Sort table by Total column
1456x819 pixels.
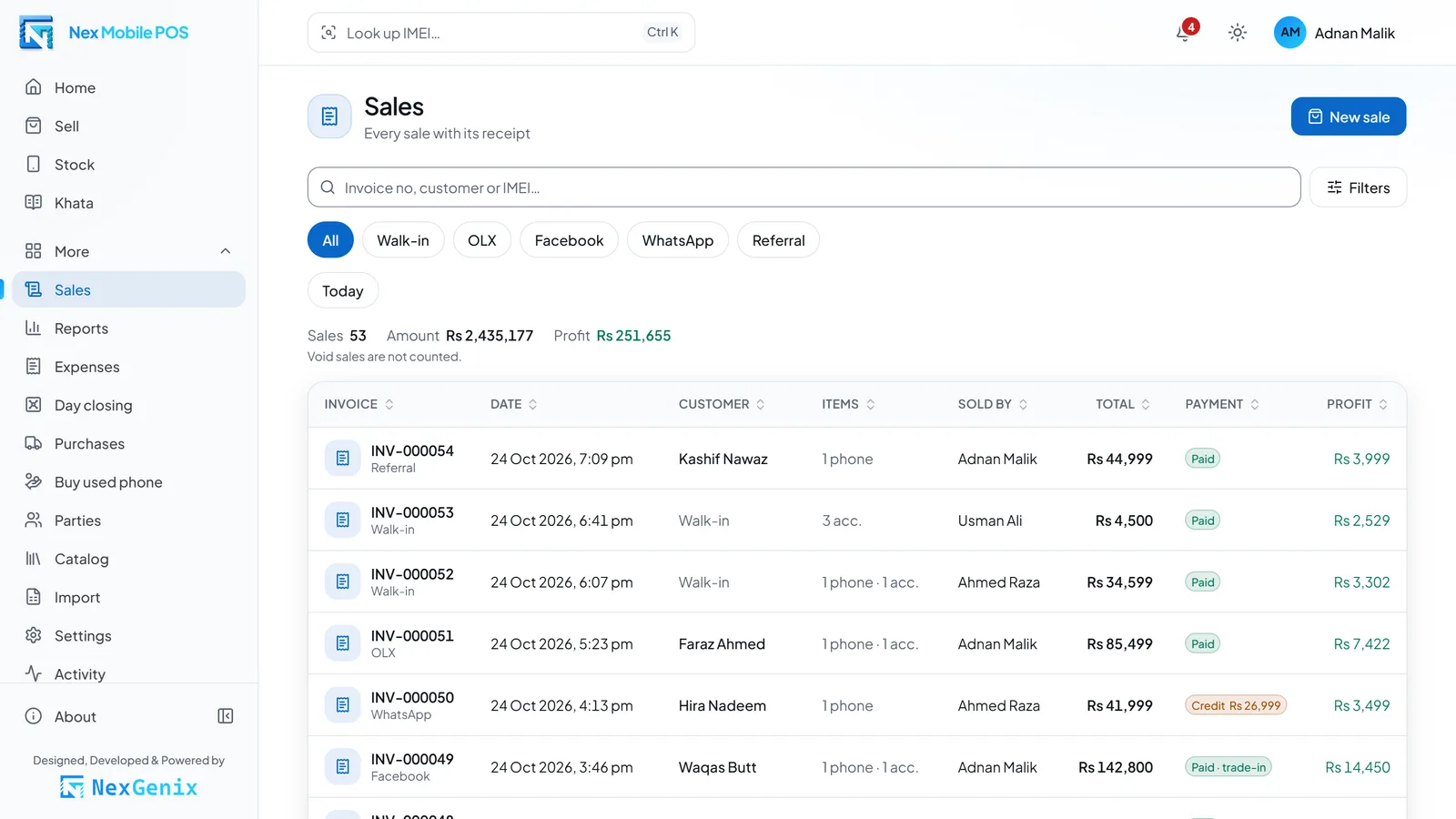(x=1123, y=404)
